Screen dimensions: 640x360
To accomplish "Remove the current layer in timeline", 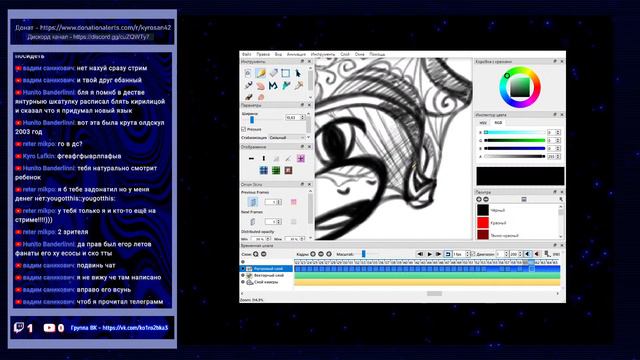I will (x=264, y=254).
